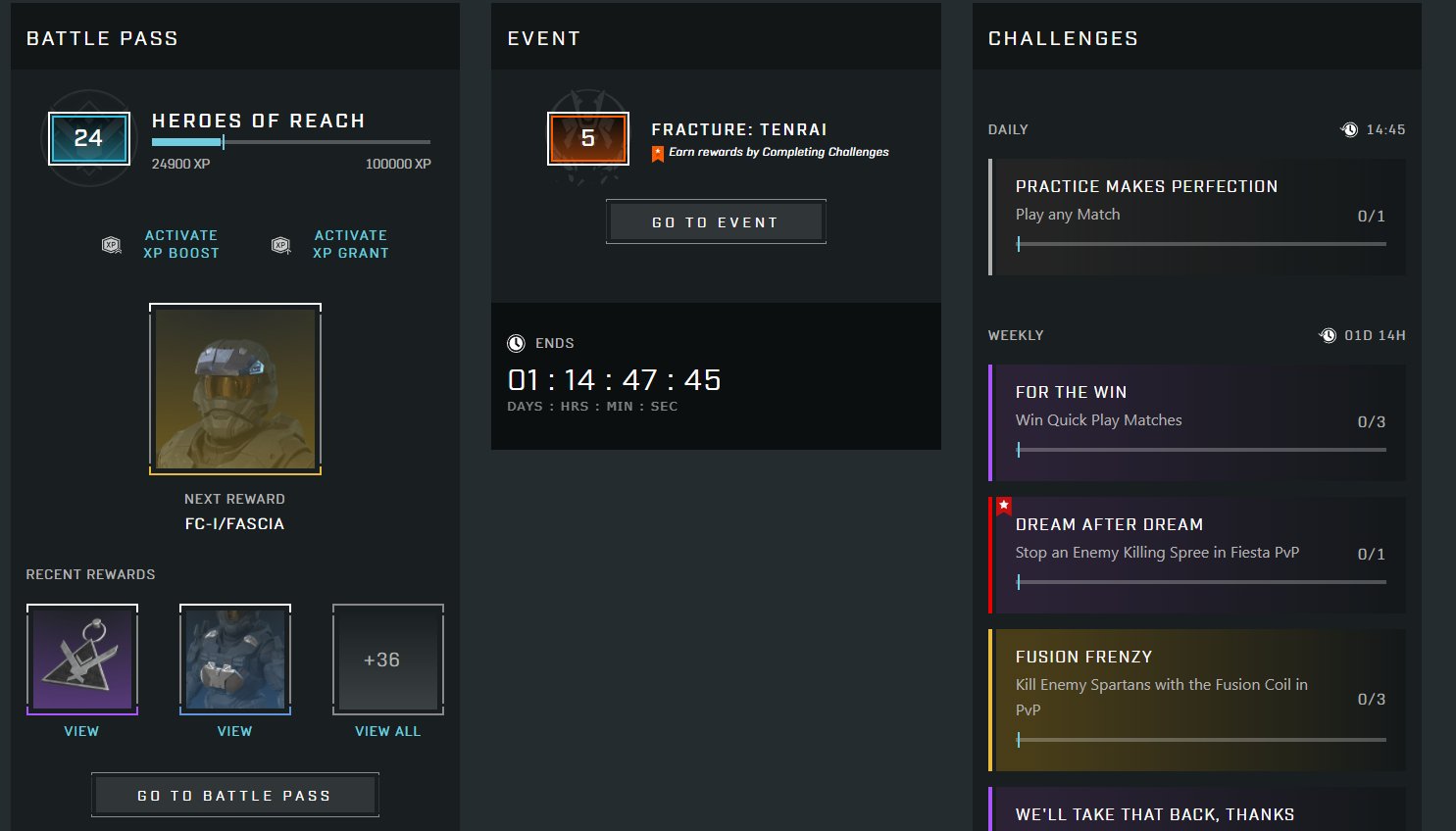Click the event countdown 01:14:47:45

614,379
